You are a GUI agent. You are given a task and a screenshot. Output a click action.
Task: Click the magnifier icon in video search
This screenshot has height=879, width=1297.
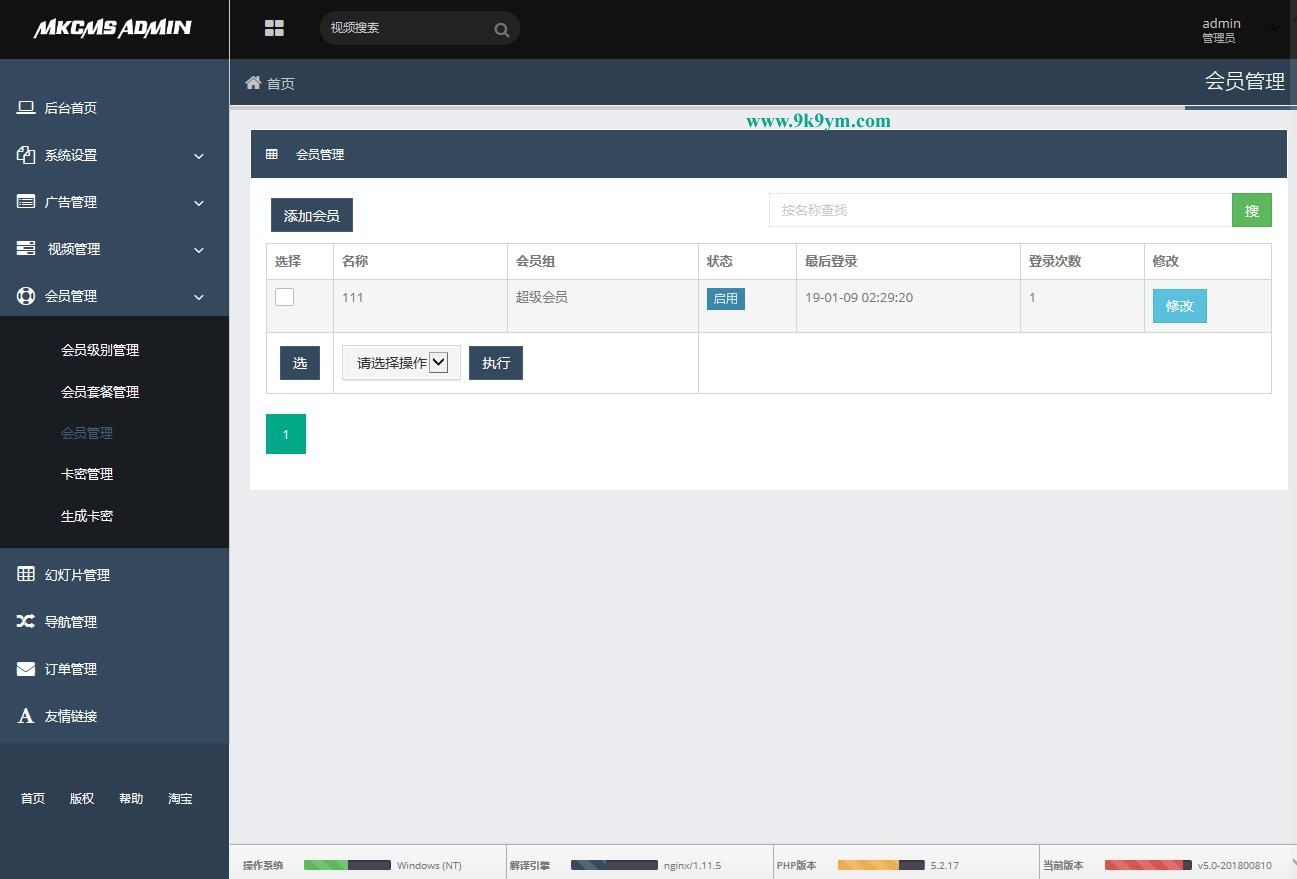pos(501,29)
